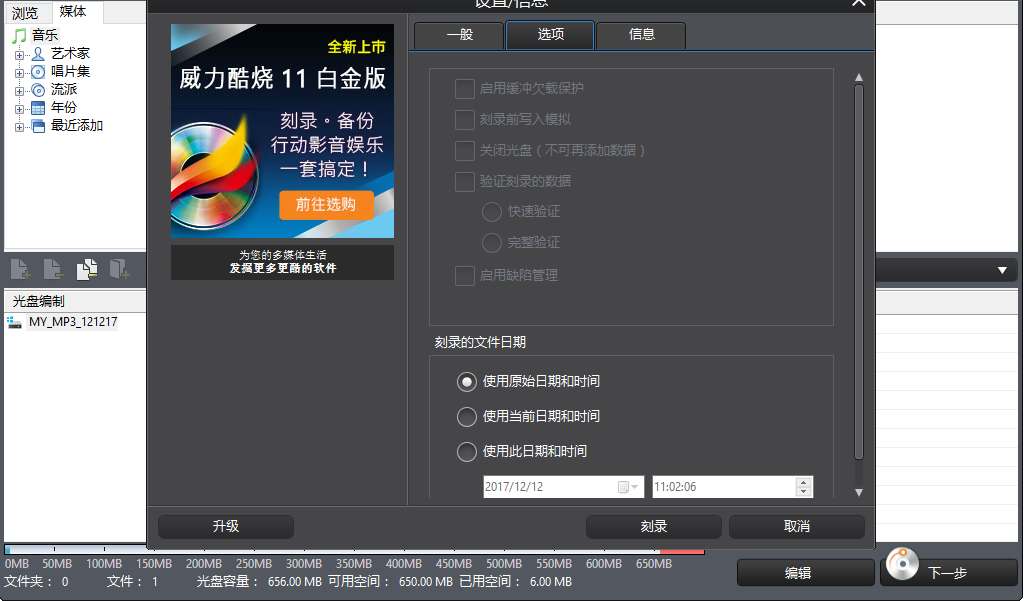Screen dimensions: 1024x601
Task: Select the 艺术家 tree item
Action: point(71,54)
